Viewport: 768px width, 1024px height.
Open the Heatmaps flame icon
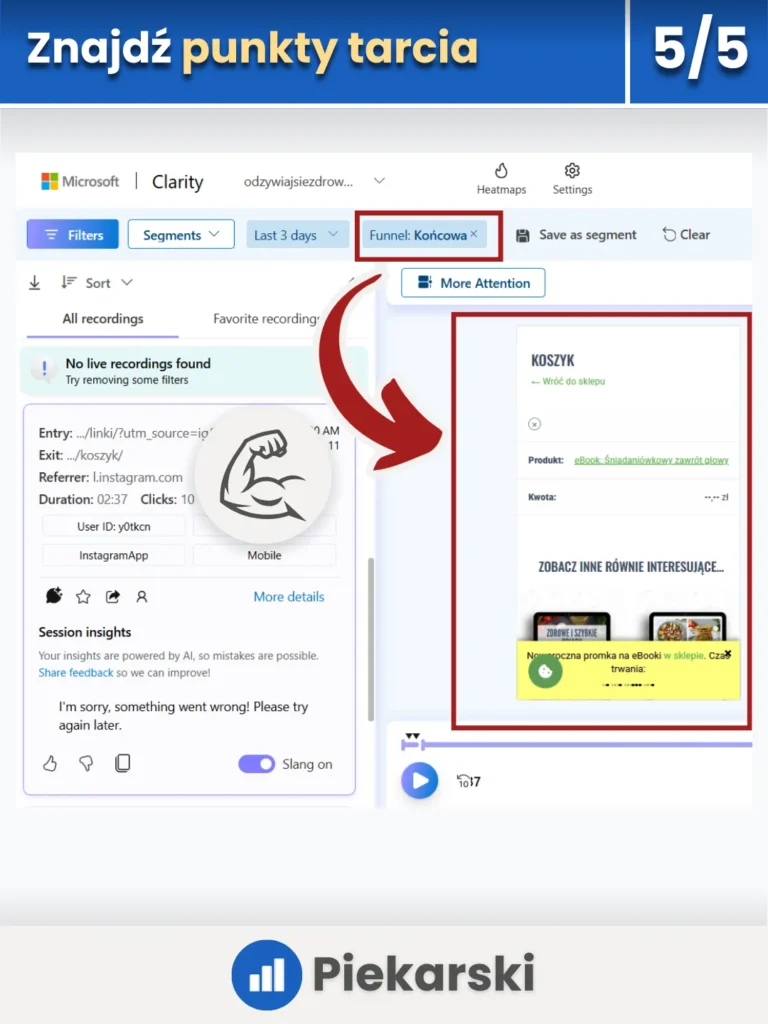click(501, 170)
